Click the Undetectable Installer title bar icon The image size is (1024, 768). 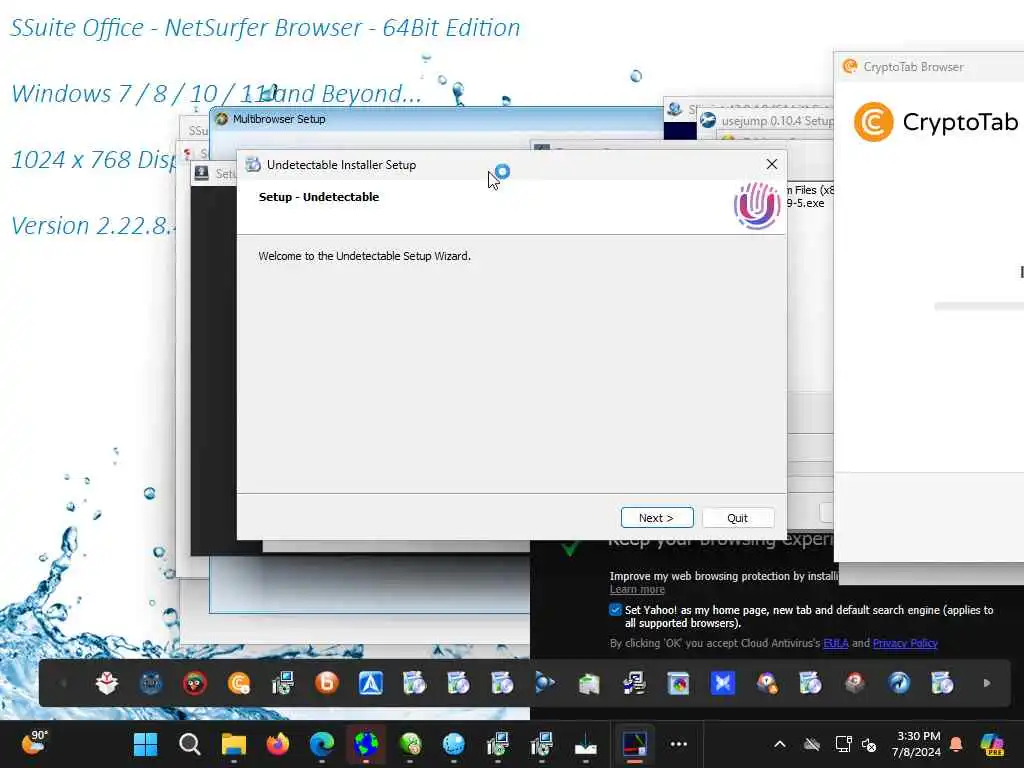[253, 165]
